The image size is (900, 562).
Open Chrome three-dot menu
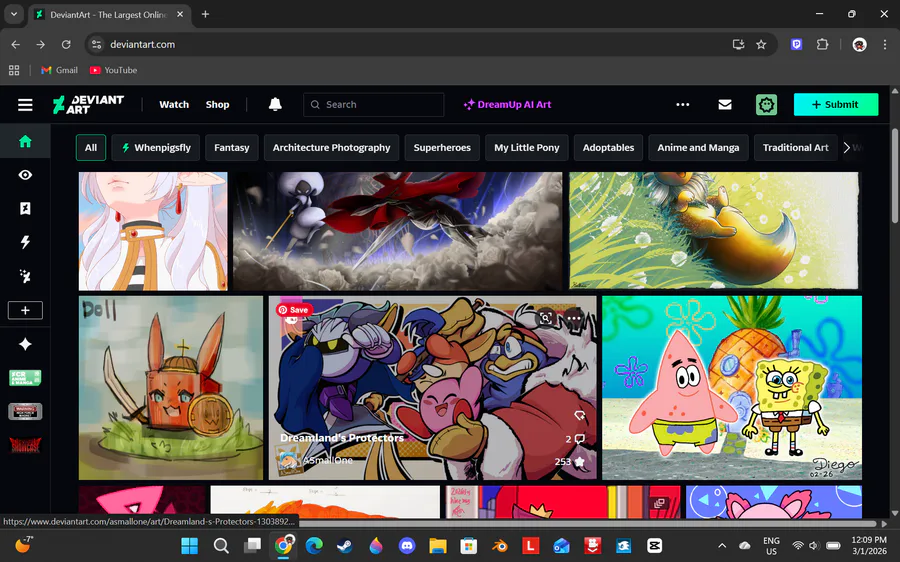tap(885, 44)
